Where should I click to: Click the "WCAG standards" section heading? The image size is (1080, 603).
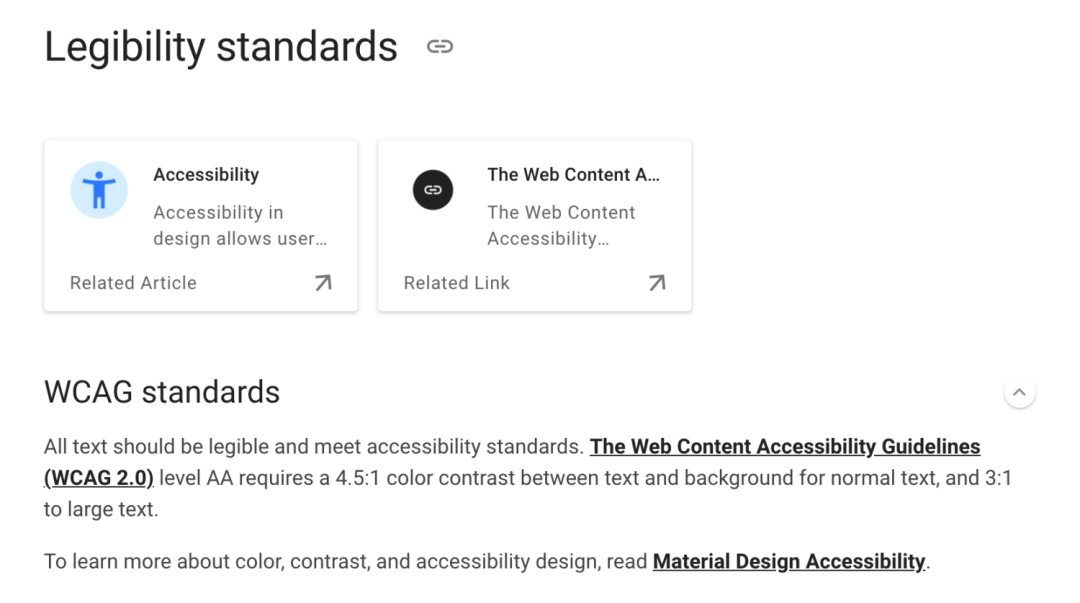pyautogui.click(x=162, y=392)
